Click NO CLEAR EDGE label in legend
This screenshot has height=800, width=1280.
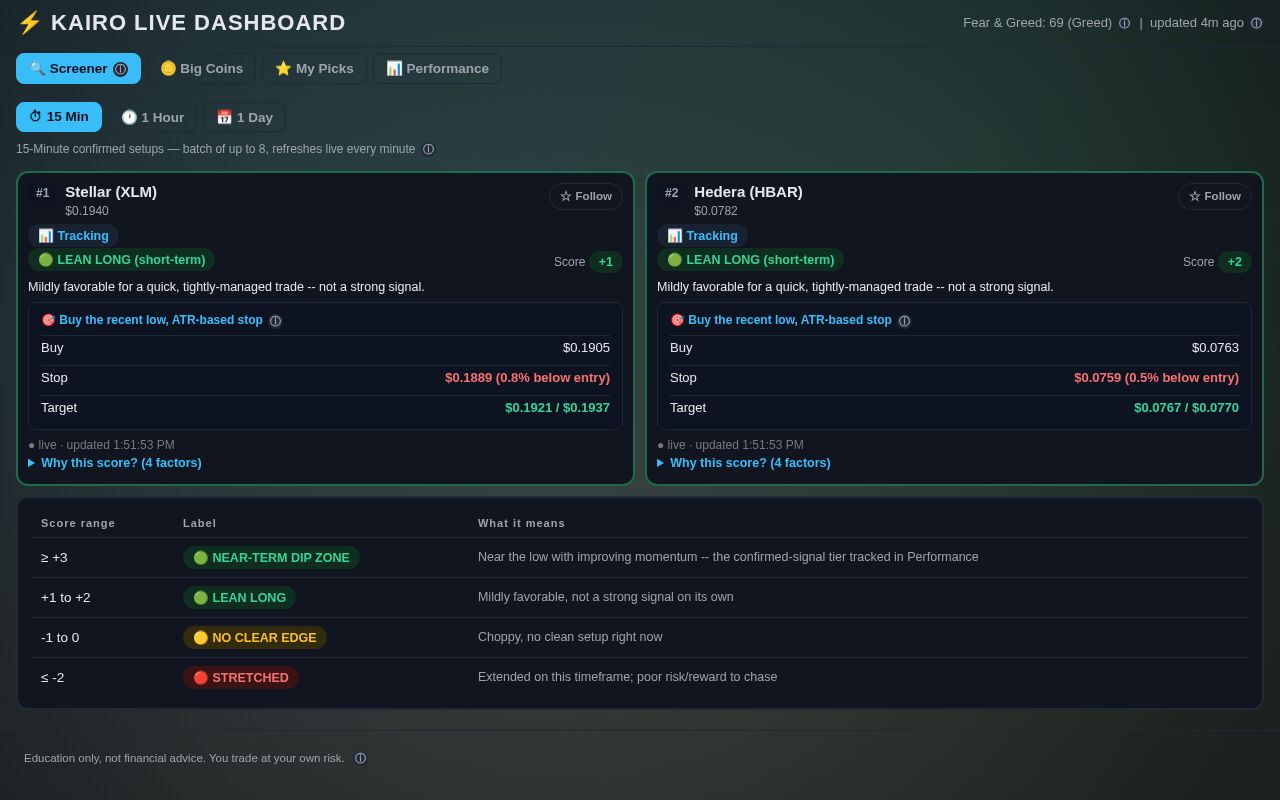(255, 638)
